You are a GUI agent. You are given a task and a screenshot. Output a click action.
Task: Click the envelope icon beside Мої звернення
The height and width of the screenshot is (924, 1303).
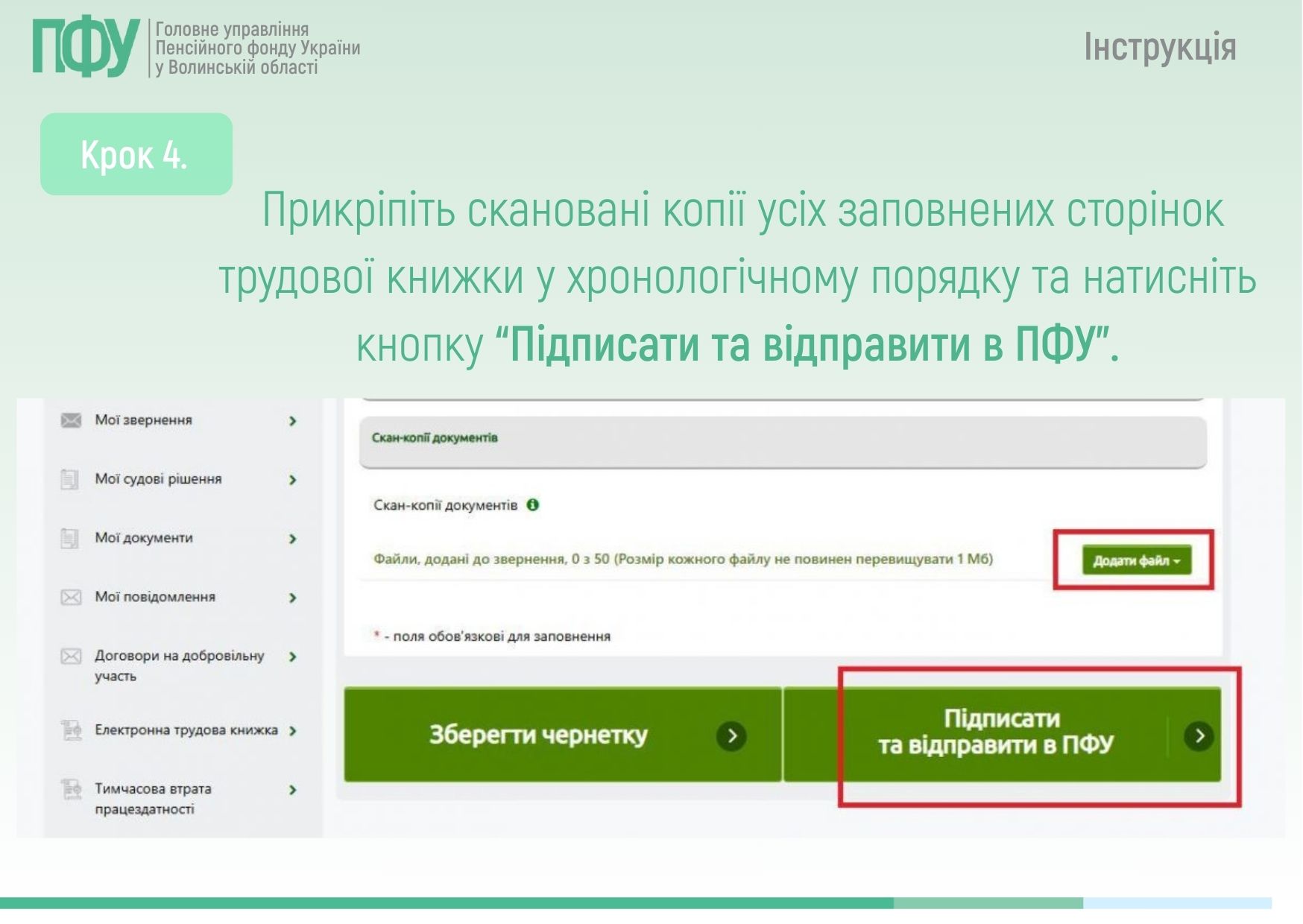point(71,421)
